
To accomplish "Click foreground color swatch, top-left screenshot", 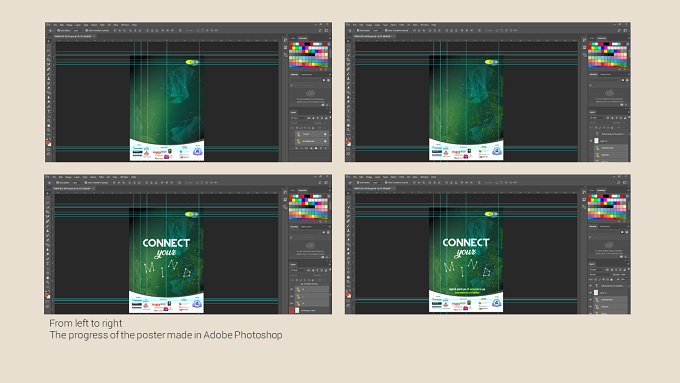I will tap(48, 142).
